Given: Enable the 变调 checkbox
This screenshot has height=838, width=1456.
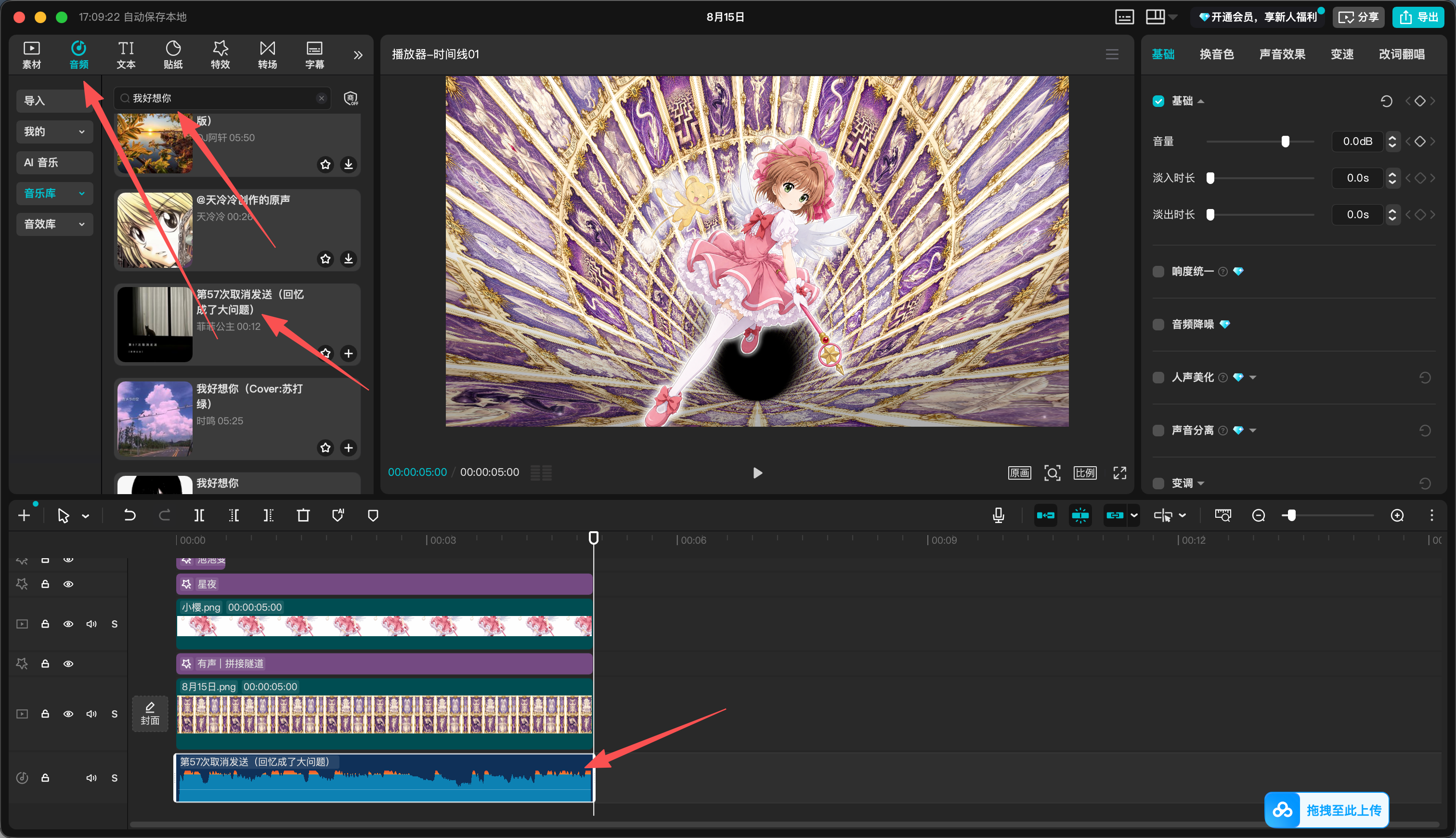Looking at the screenshot, I should pyautogui.click(x=1158, y=483).
